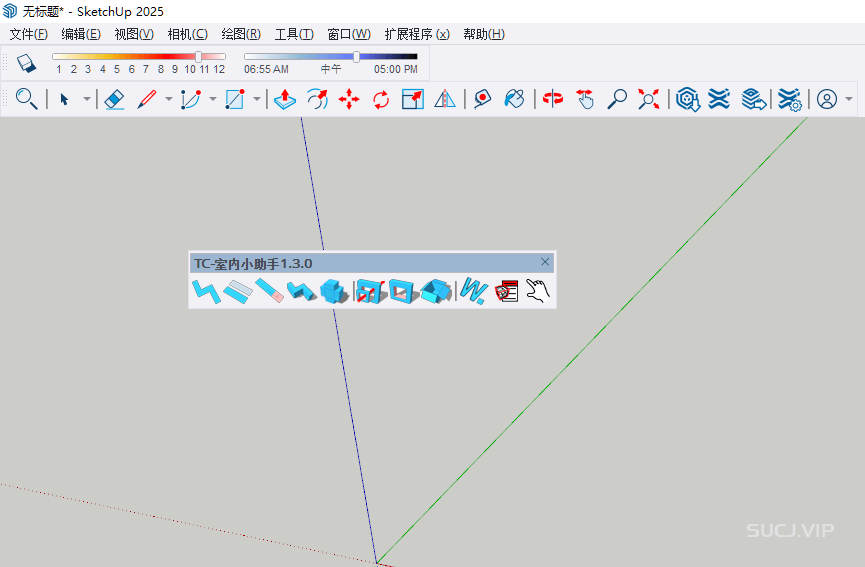Open the 帮助(H) menu
The height and width of the screenshot is (567, 865).
[484, 34]
